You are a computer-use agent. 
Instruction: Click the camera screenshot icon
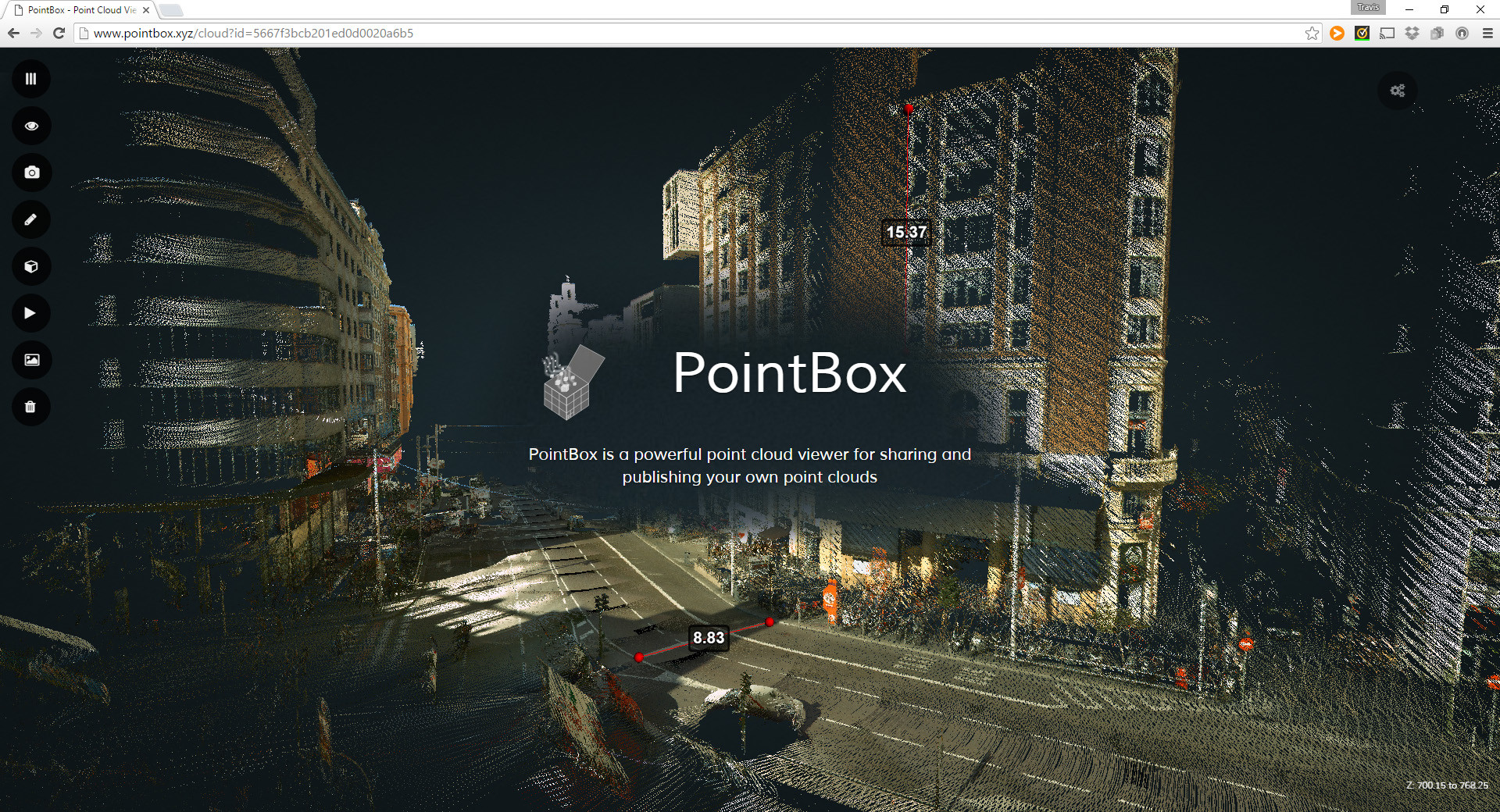[31, 173]
